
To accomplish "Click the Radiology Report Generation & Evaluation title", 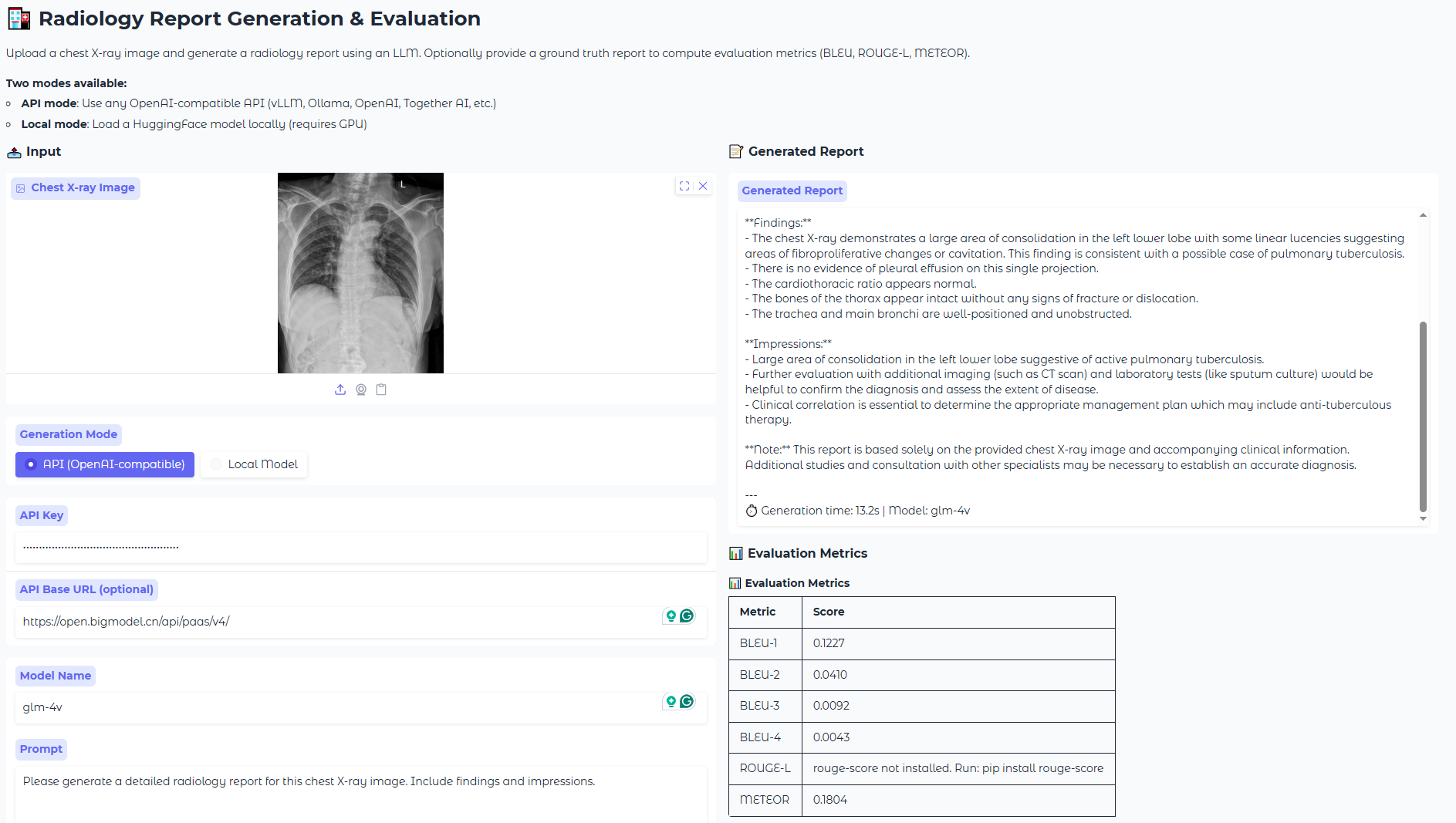I will [x=259, y=19].
